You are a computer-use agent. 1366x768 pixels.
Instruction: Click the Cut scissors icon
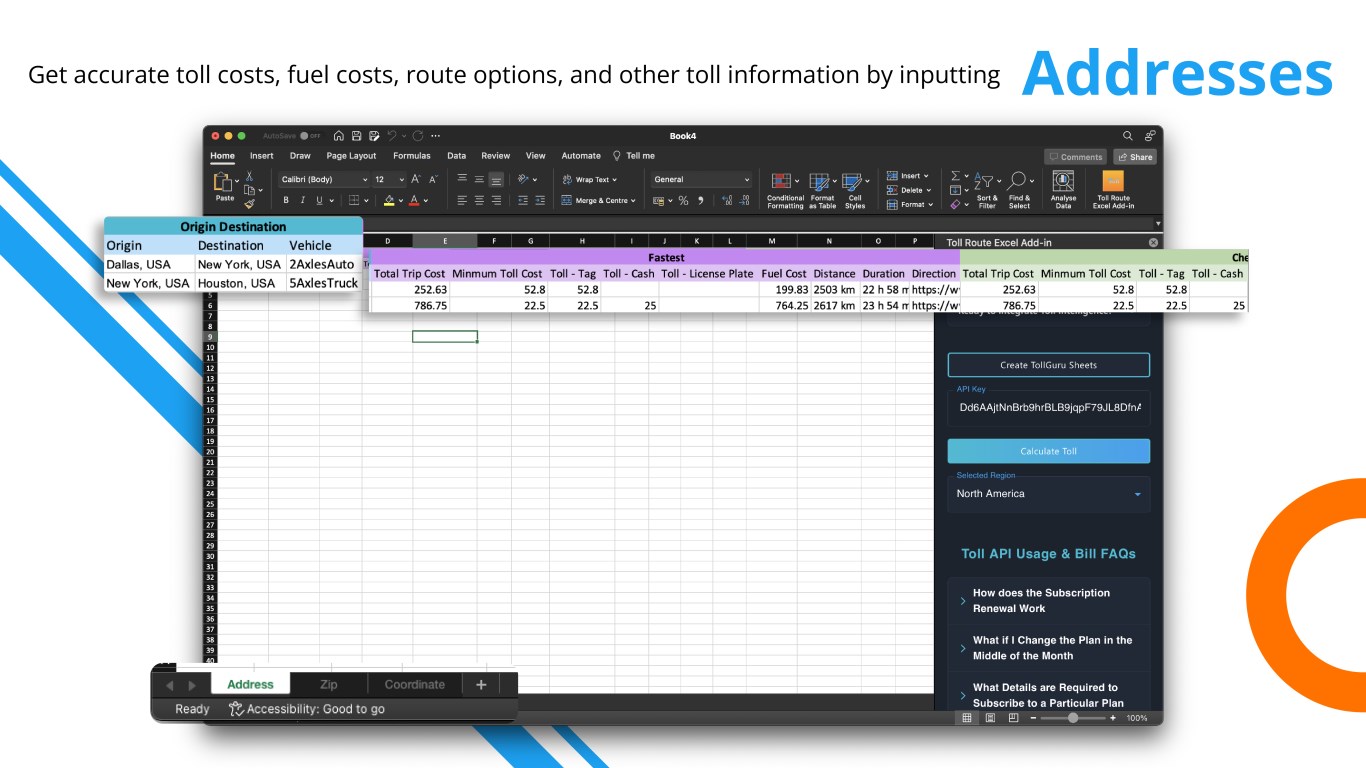(249, 176)
